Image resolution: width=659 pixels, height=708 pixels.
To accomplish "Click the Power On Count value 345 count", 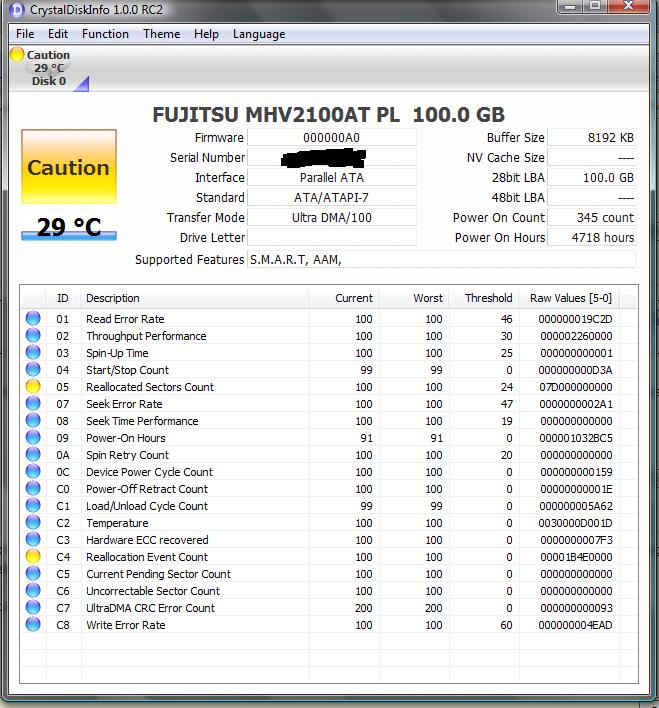I will tap(592, 217).
